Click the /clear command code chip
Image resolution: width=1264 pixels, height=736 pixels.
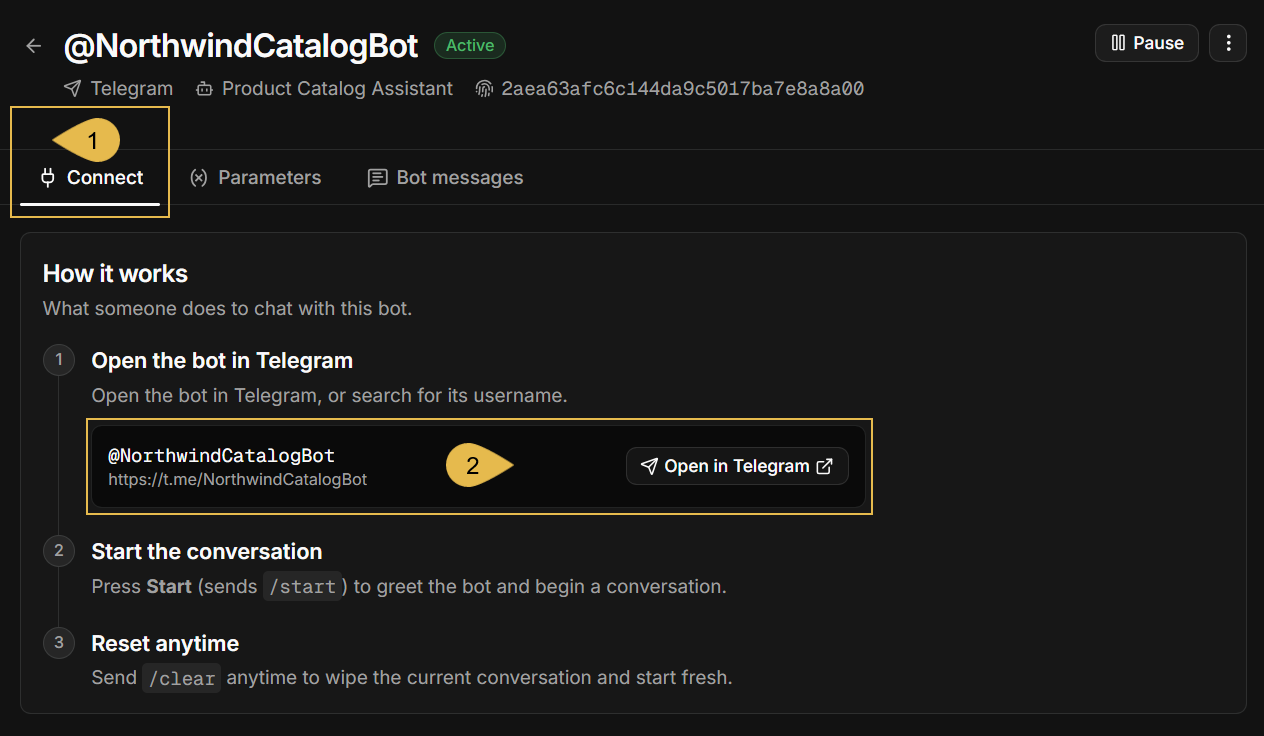(x=181, y=678)
